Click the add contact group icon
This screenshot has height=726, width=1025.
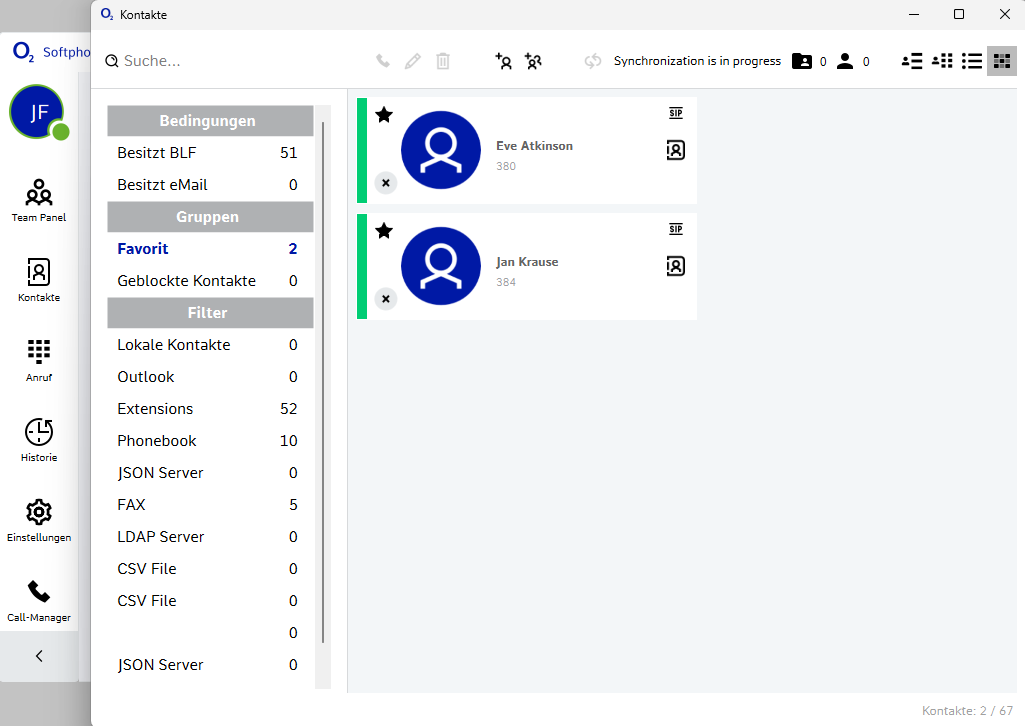(x=533, y=61)
